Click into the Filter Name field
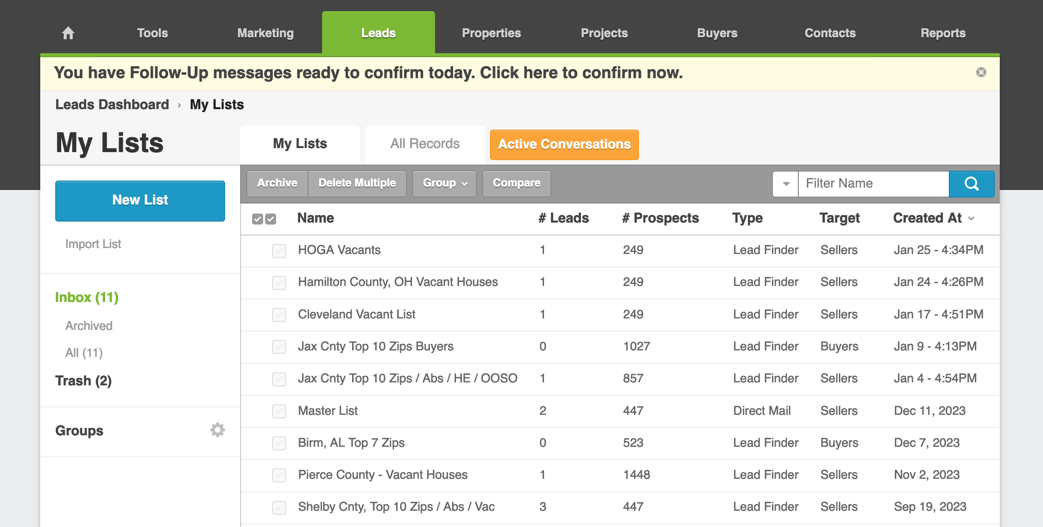Screen dimensions: 1043x527 873,184
